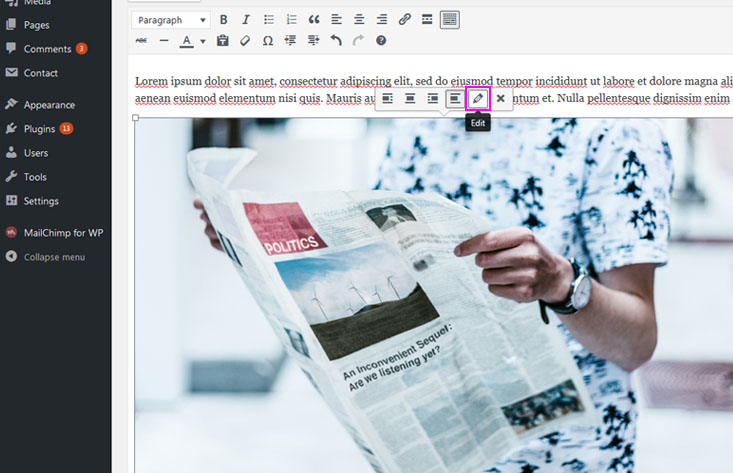Click the image top-left resize handle

pos(136,118)
